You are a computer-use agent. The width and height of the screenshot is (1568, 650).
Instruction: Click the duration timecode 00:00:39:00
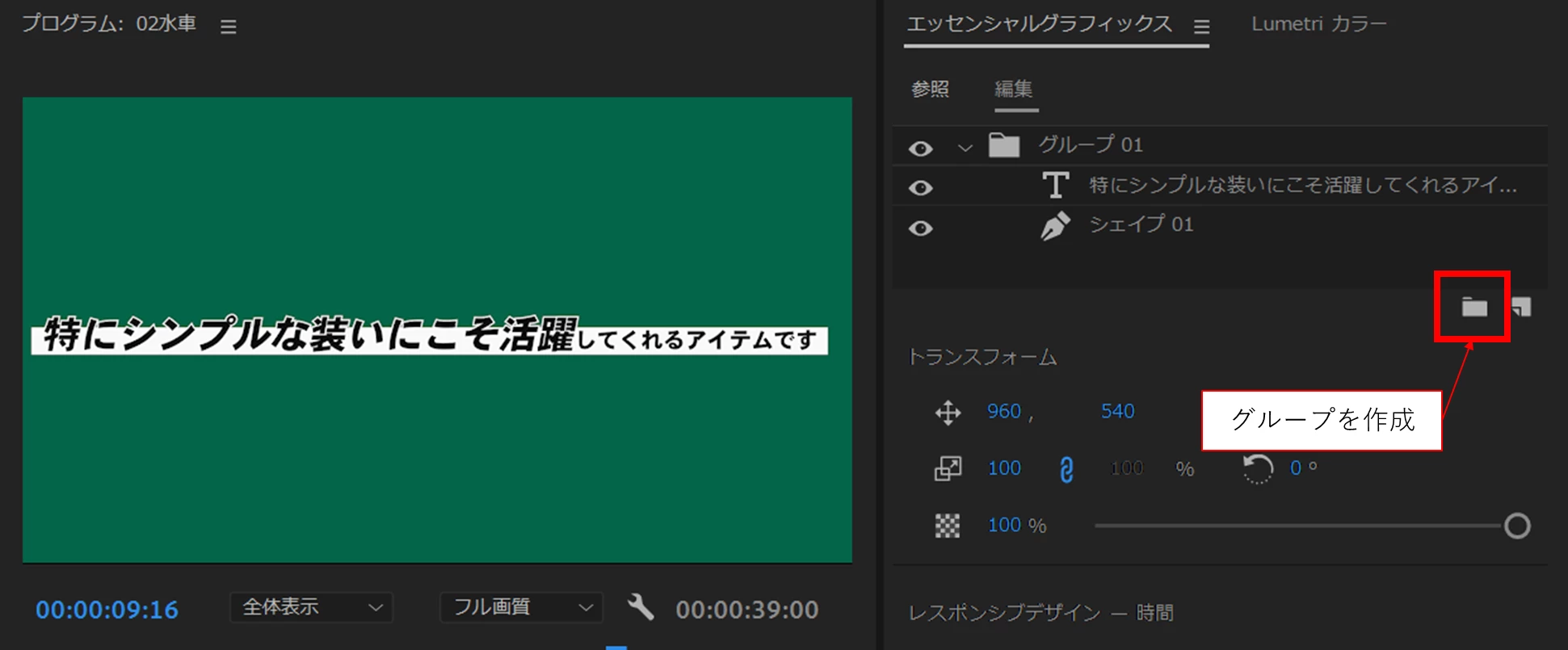tap(747, 610)
